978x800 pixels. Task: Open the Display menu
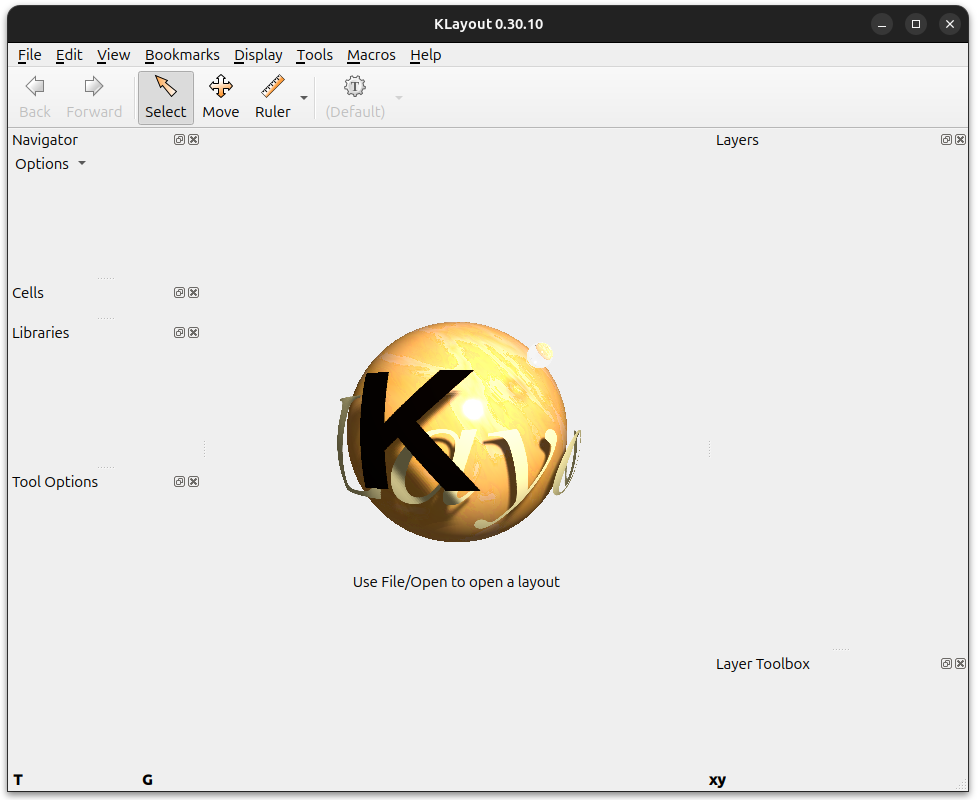tap(258, 55)
